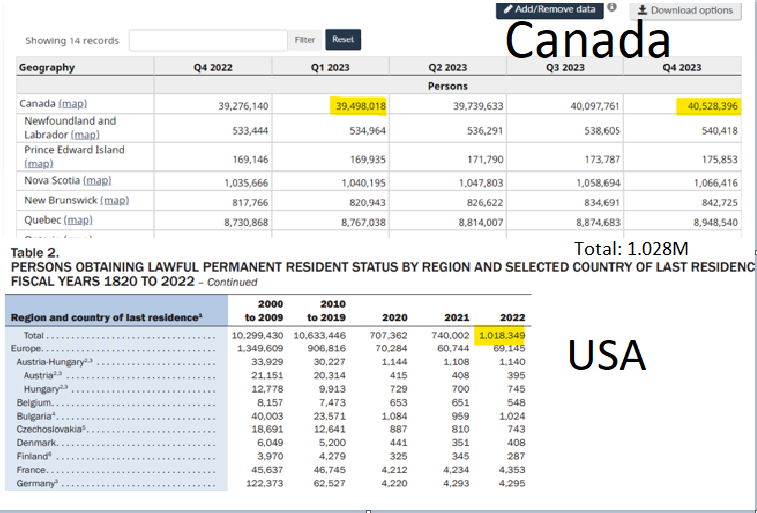
Task: Click the Q2 2023 column header
Action: (x=448, y=67)
